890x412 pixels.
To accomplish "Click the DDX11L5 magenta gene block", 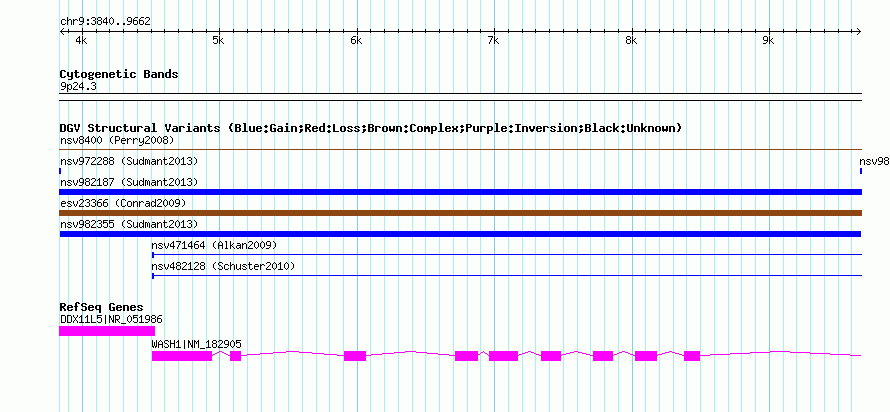I will click(107, 331).
